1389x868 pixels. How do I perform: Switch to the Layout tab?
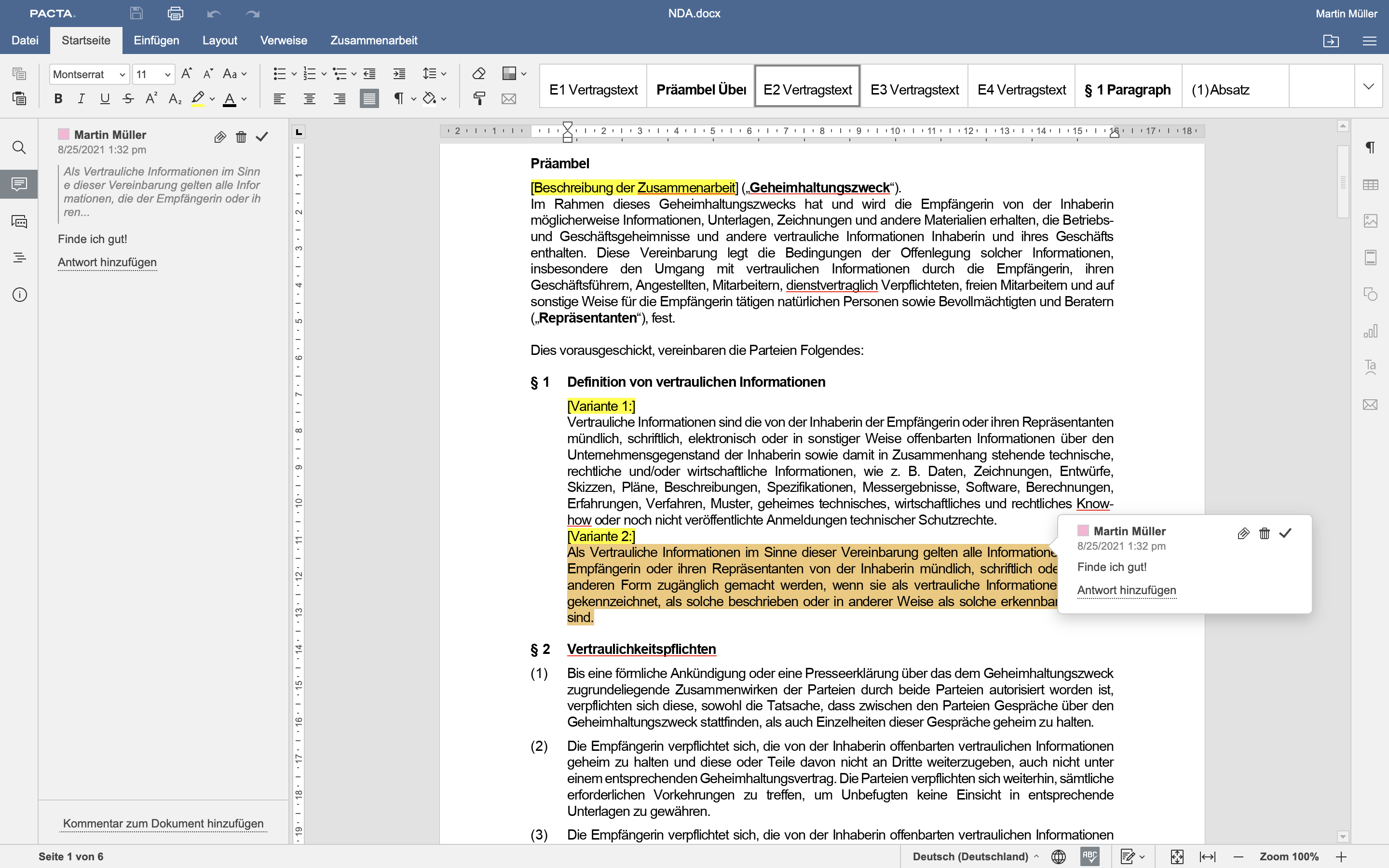219,40
